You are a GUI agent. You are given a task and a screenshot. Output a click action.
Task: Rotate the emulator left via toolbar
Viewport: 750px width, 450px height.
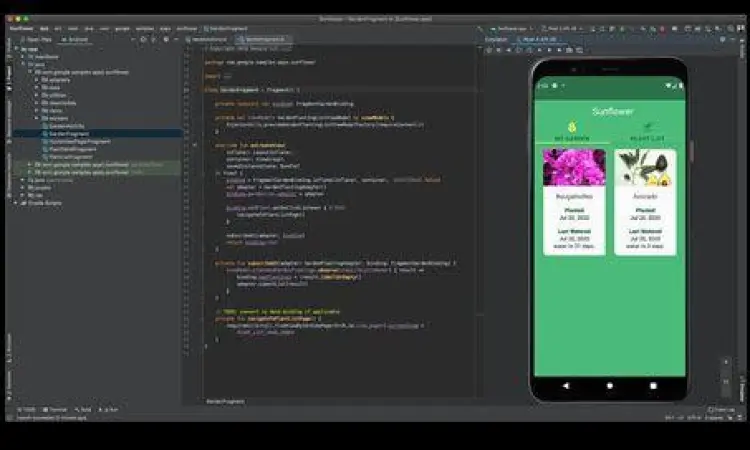click(519, 50)
